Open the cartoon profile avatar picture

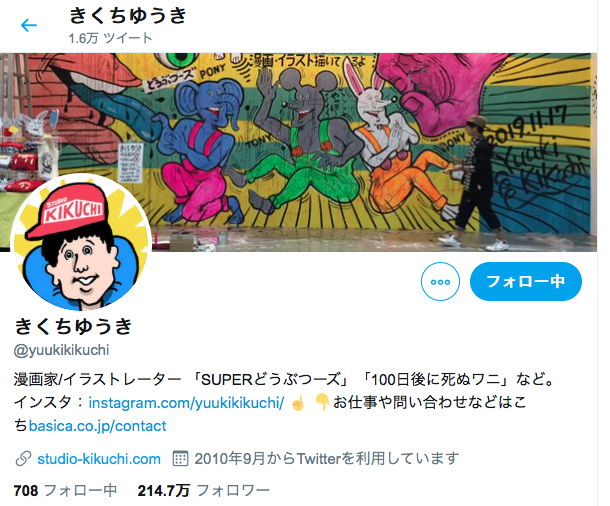point(81,243)
